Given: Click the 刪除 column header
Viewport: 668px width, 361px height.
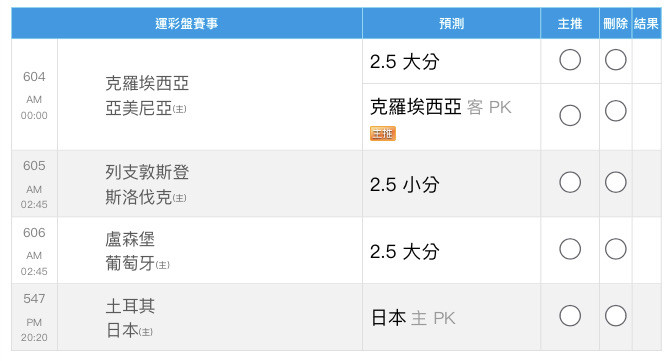Looking at the screenshot, I should (615, 23).
